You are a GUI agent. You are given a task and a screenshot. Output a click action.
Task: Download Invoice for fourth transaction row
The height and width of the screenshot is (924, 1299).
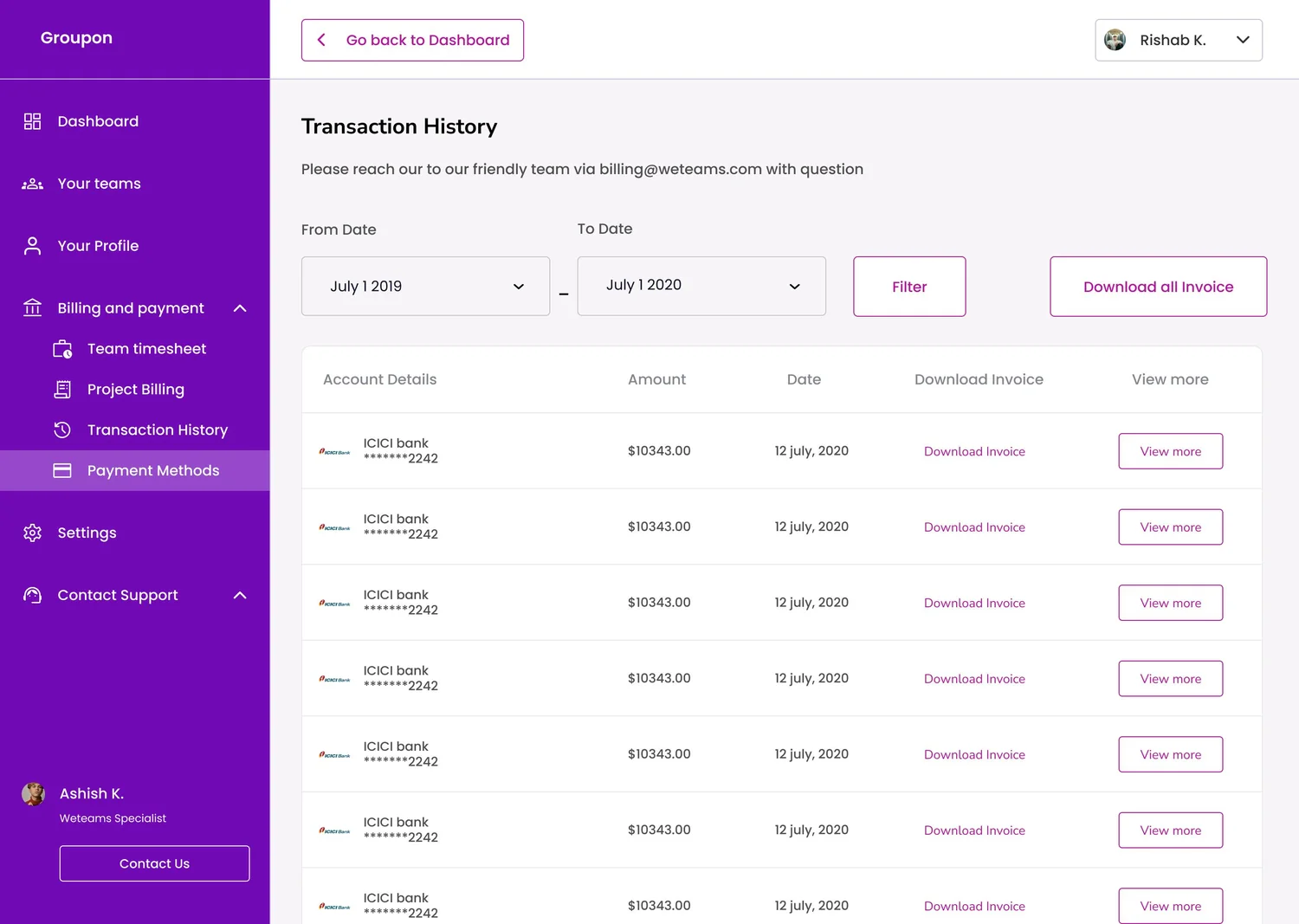[974, 679]
